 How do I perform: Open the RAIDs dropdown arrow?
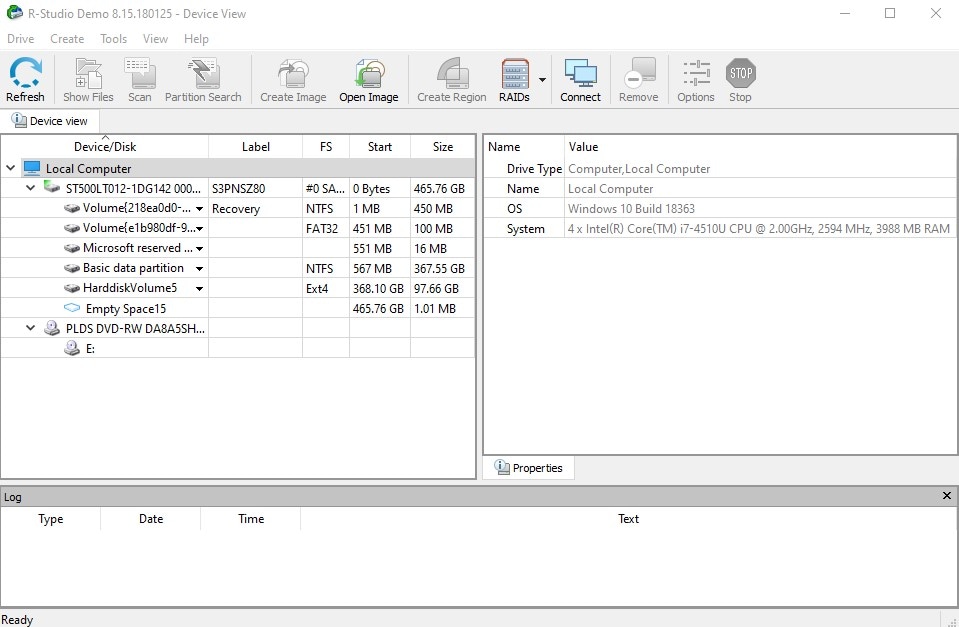click(542, 80)
